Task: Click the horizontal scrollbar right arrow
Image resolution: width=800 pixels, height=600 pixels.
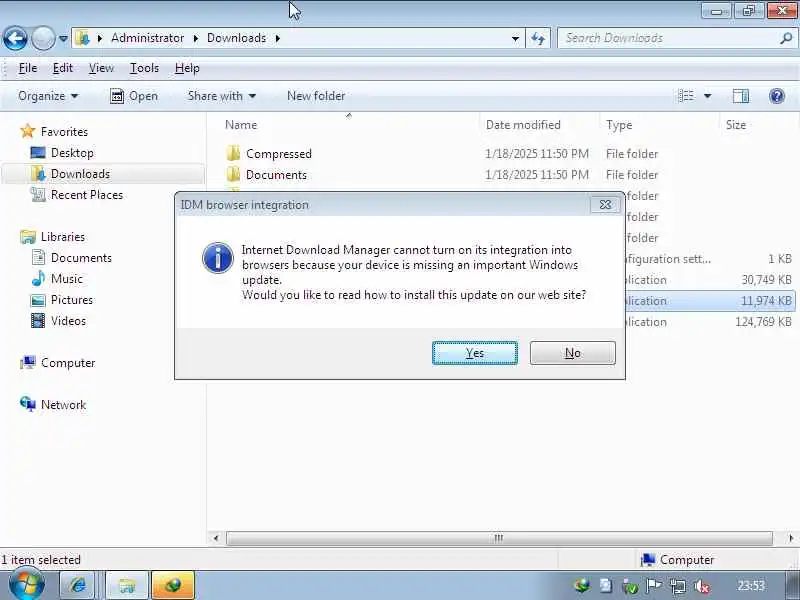Action: 791,538
